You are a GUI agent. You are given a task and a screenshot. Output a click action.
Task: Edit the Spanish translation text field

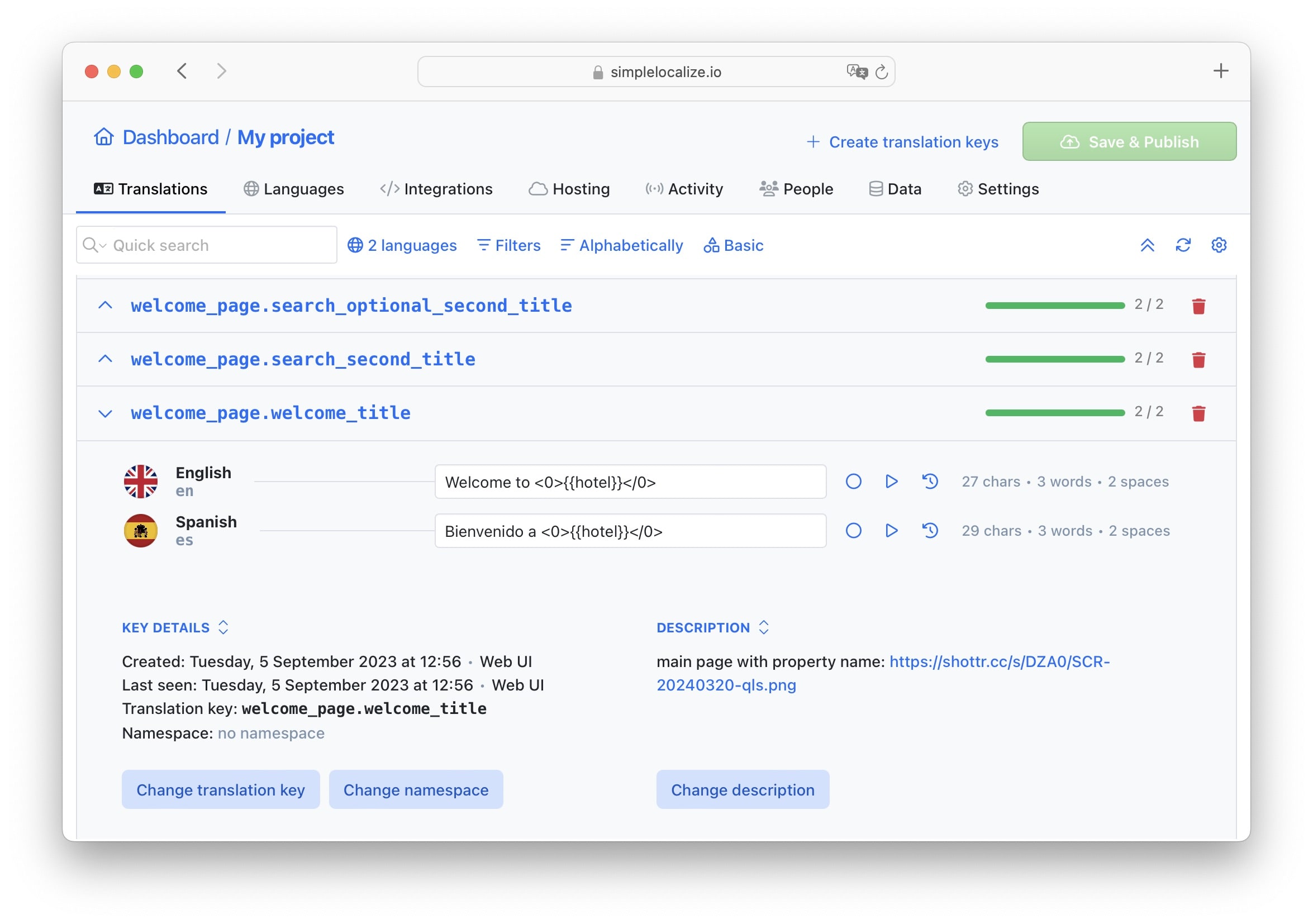630,531
